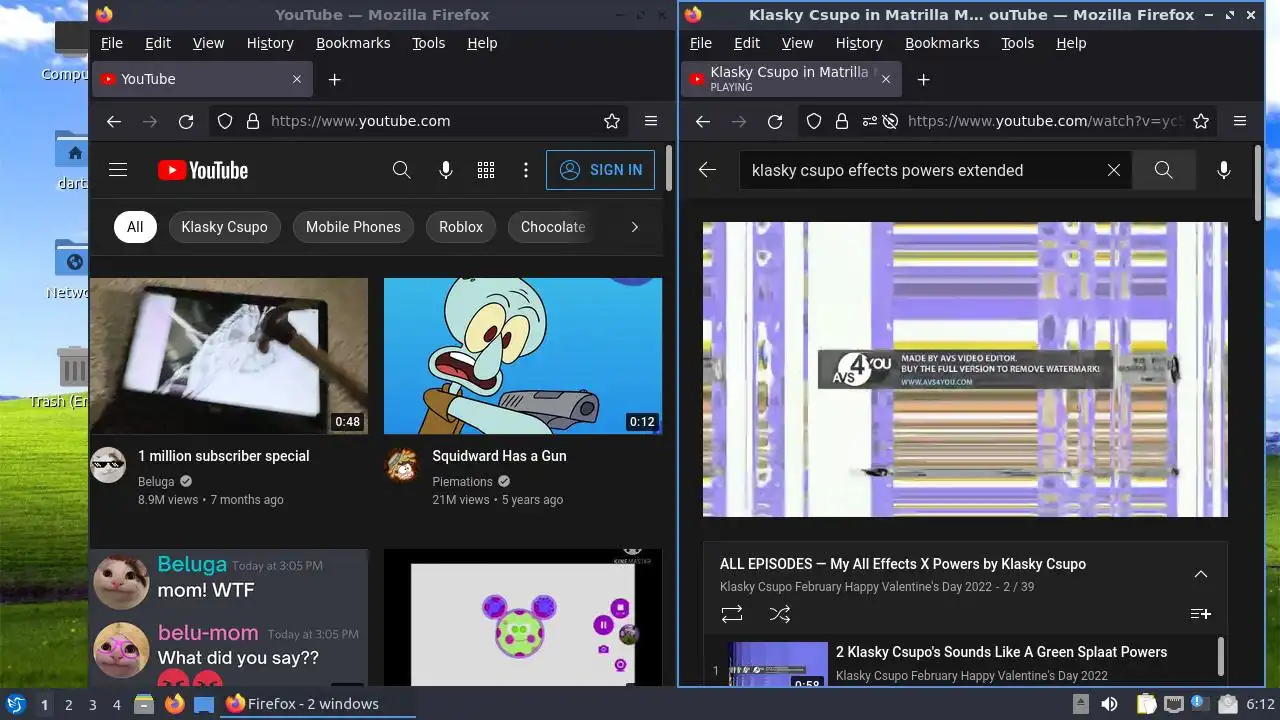Clear the search text with the X icon

tap(1113, 170)
